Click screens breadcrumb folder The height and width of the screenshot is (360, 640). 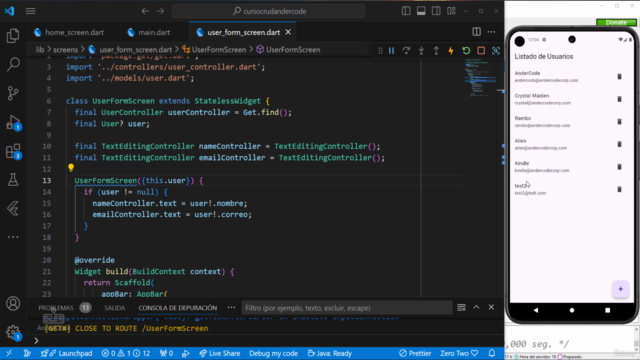point(65,49)
